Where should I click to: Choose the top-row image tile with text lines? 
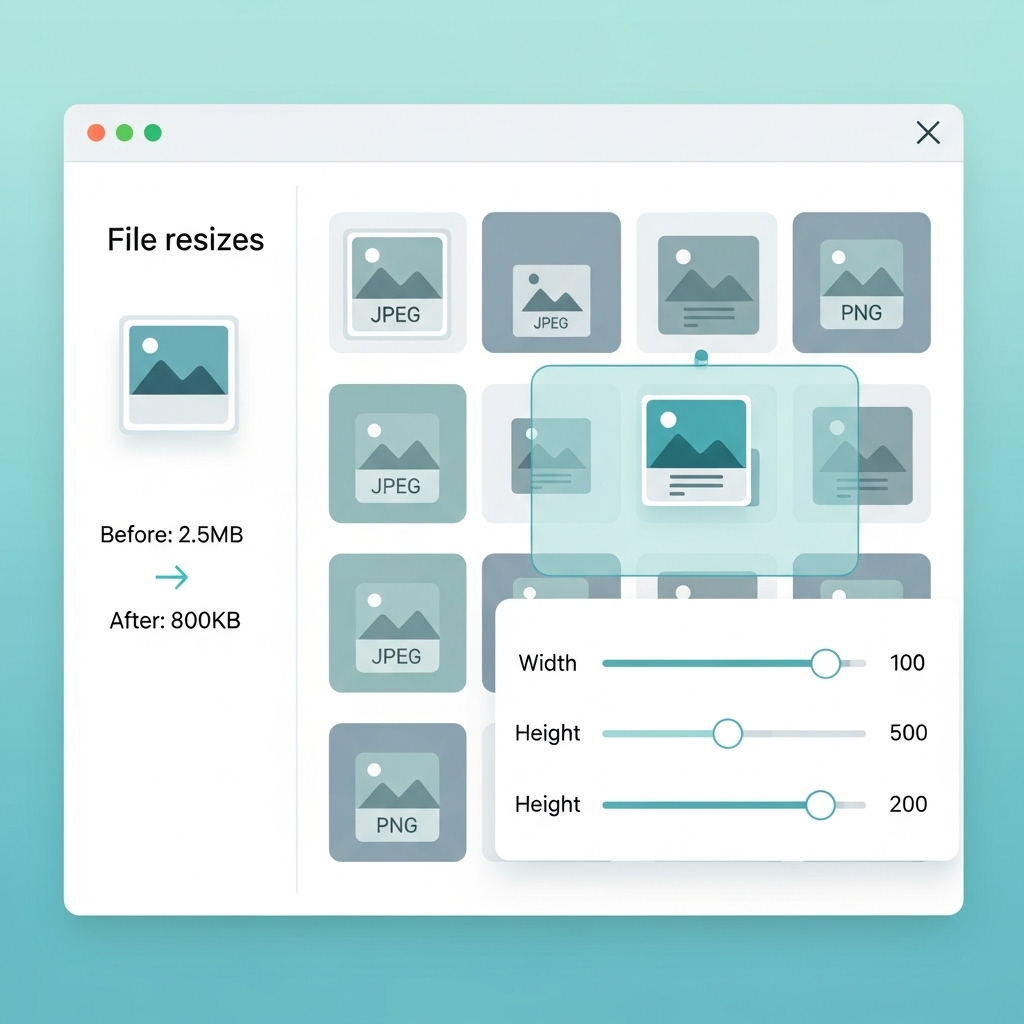pyautogui.click(x=707, y=282)
